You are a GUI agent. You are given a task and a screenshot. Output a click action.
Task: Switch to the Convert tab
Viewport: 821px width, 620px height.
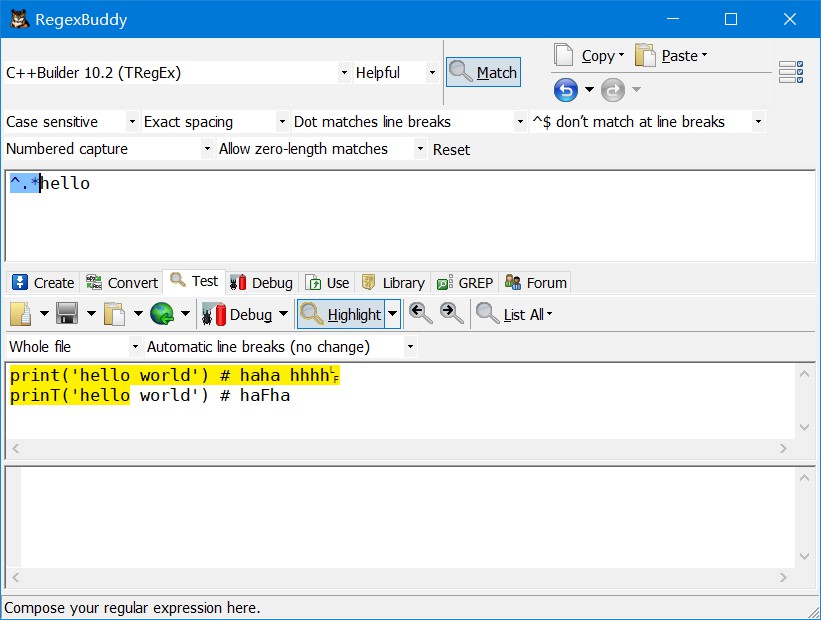[122, 283]
